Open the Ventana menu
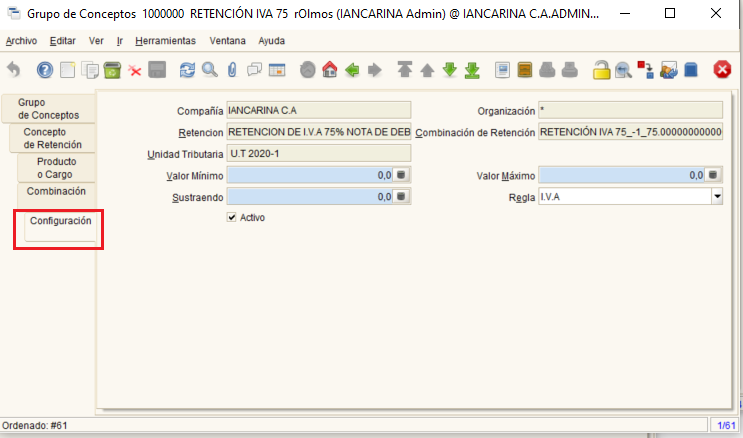This screenshot has width=743, height=438. coord(227,41)
